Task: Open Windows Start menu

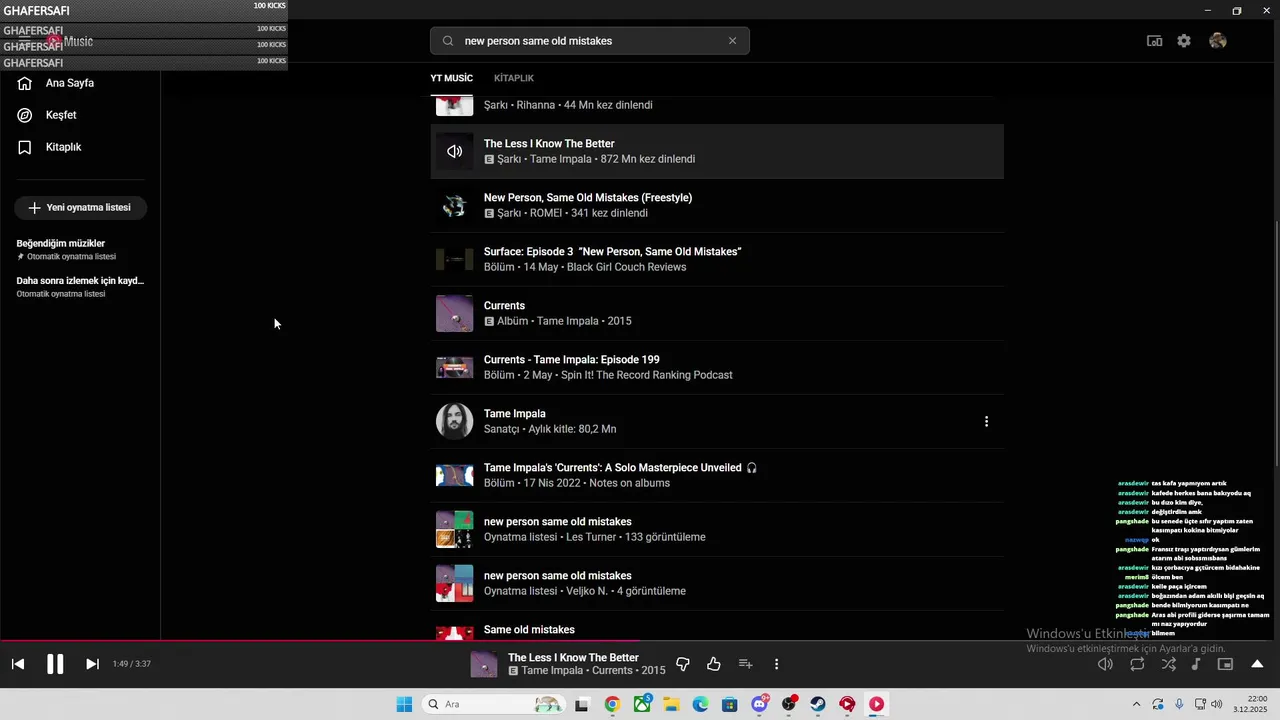Action: 404,704
